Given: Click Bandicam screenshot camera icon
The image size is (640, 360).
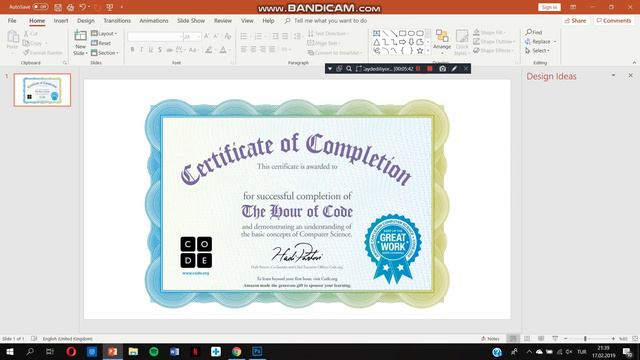Looking at the screenshot, I should point(442,69).
